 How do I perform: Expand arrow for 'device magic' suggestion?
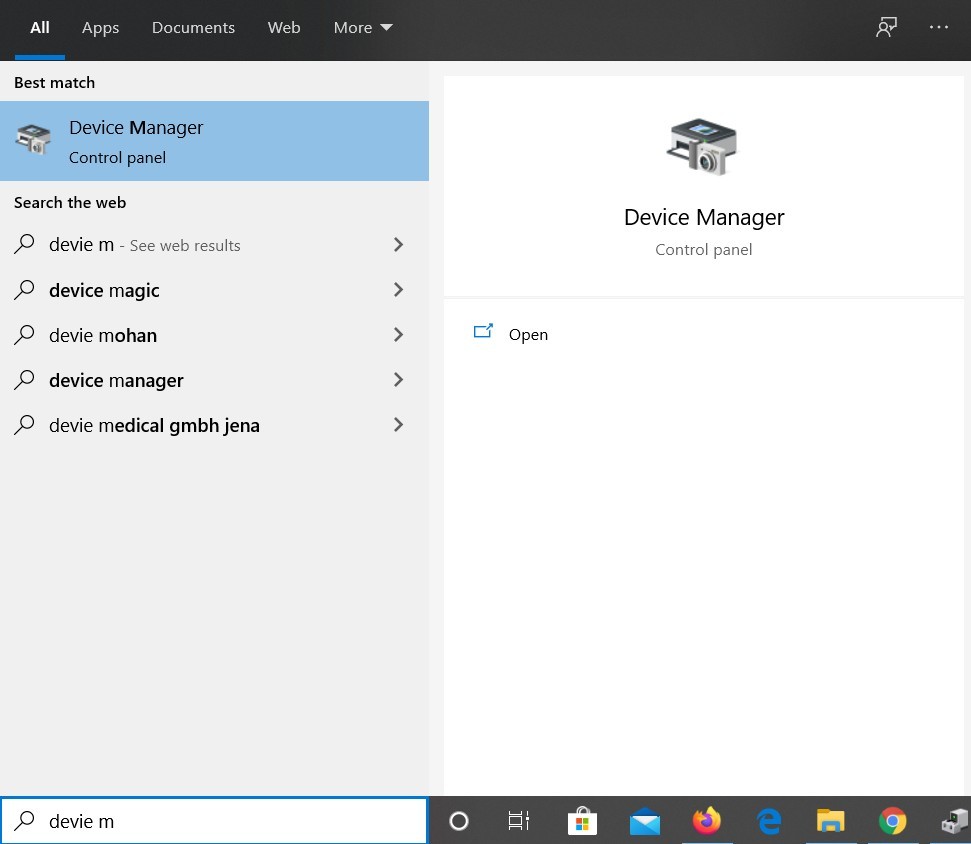[398, 290]
